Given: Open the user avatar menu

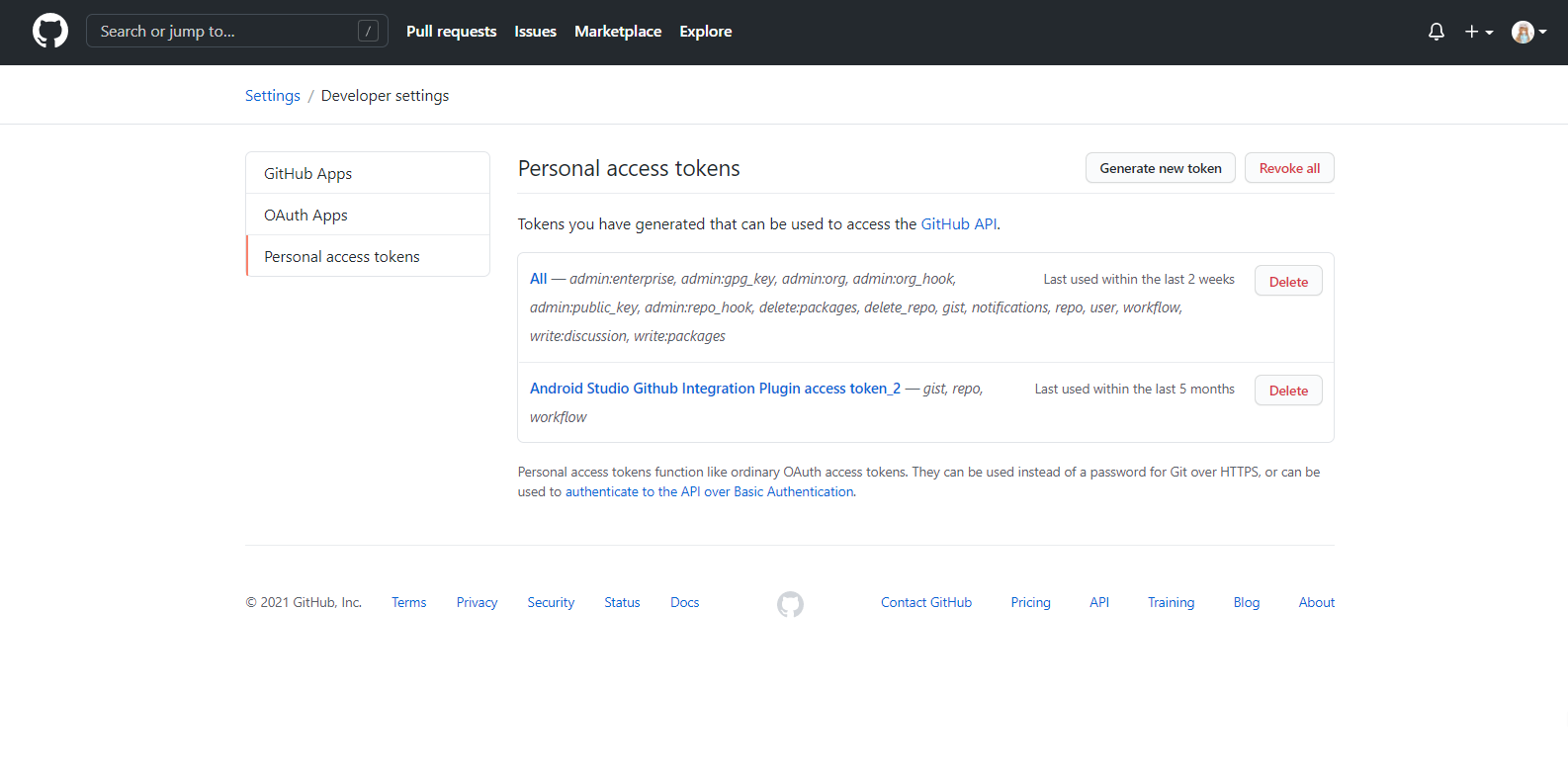Looking at the screenshot, I should [1527, 32].
